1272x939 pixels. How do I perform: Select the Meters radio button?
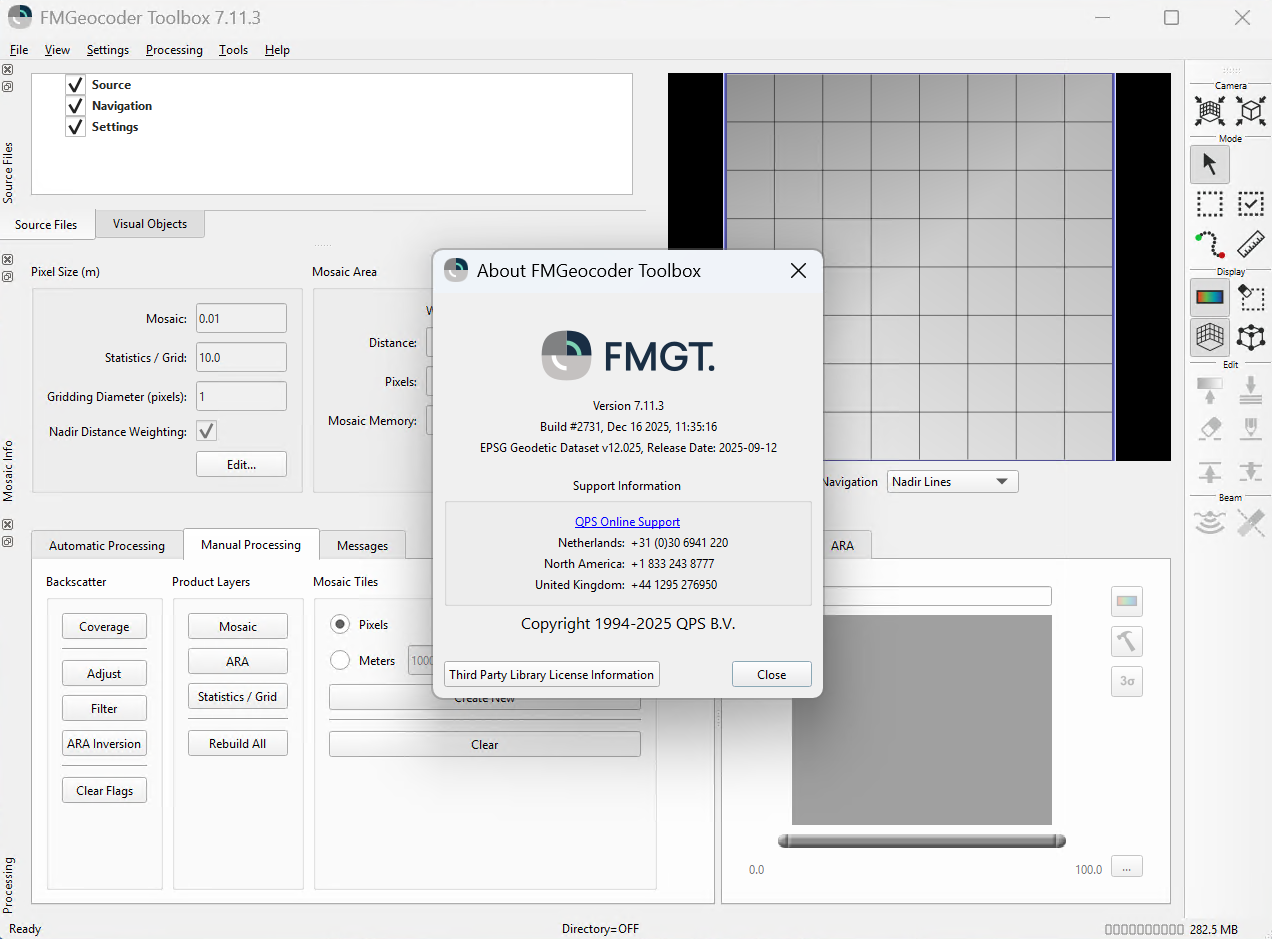340,660
